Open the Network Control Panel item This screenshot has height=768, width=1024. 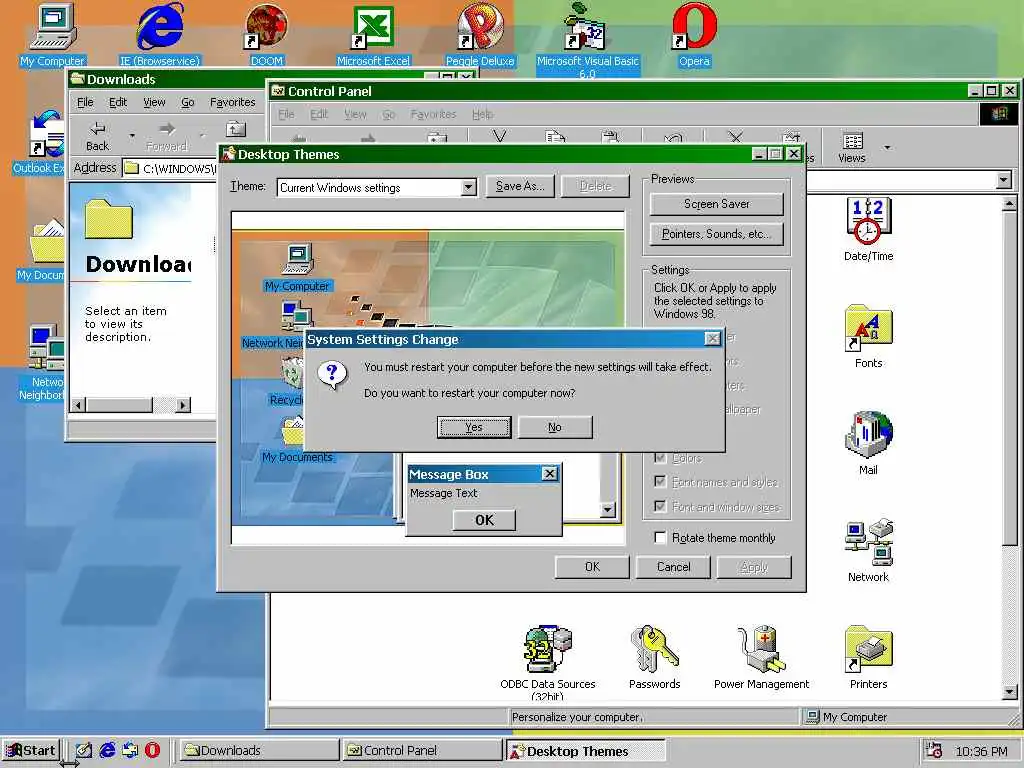point(868,550)
